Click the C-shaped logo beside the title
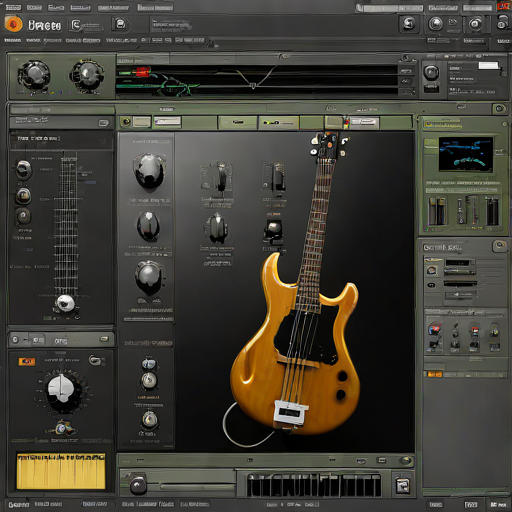The width and height of the screenshot is (512, 512). coord(75,25)
